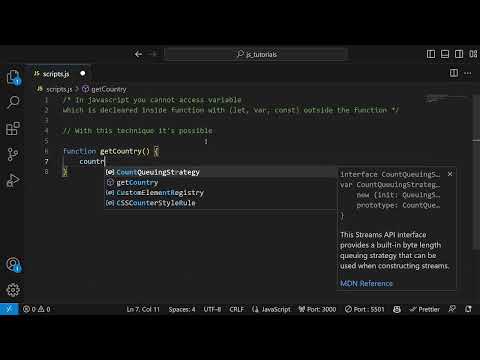Toggle the primary side bar layout icon
Viewport: 480px width, 360px height.
click(431, 54)
